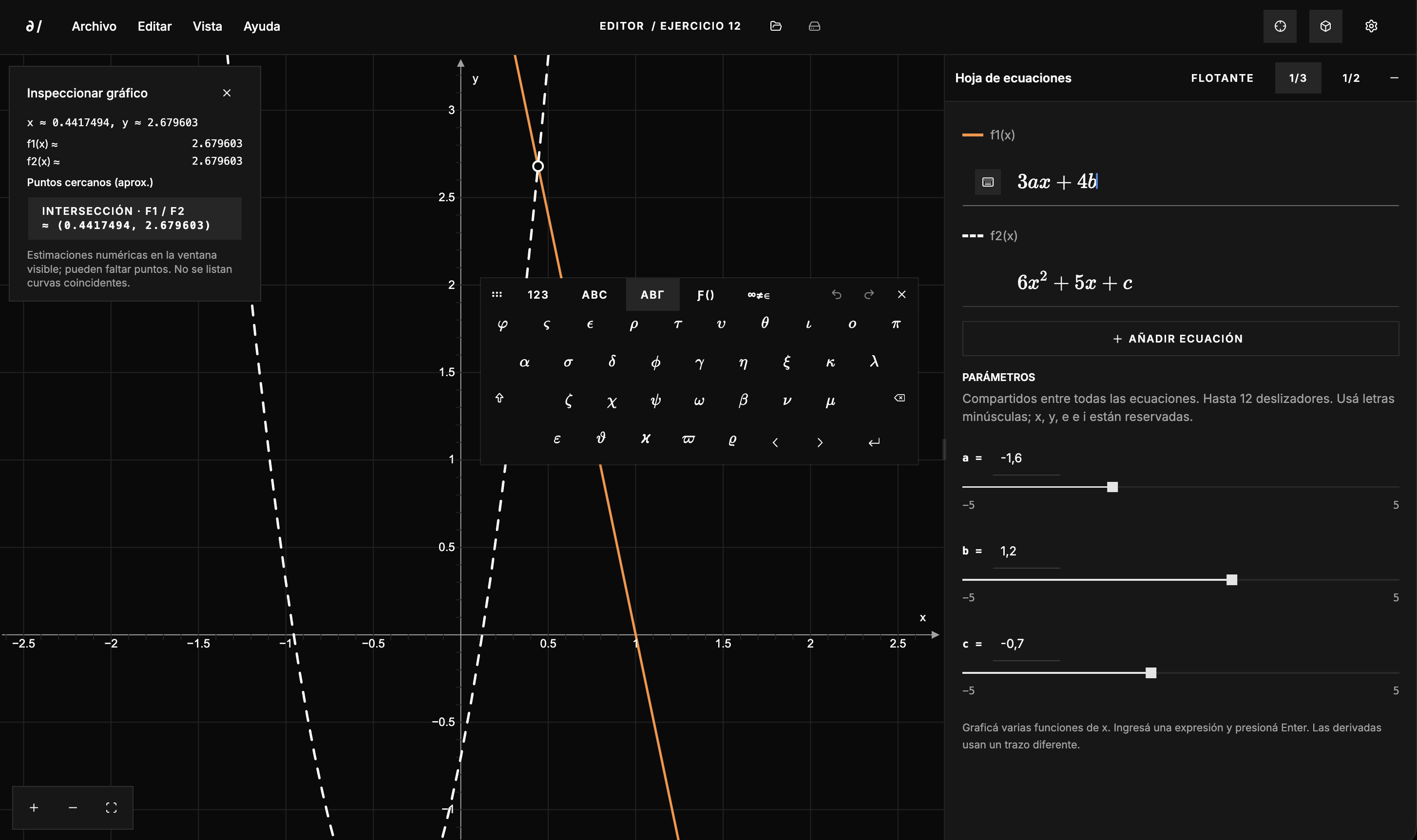The image size is (1417, 840).
Task: Fit the graph view with the frame icon
Action: [x=112, y=807]
